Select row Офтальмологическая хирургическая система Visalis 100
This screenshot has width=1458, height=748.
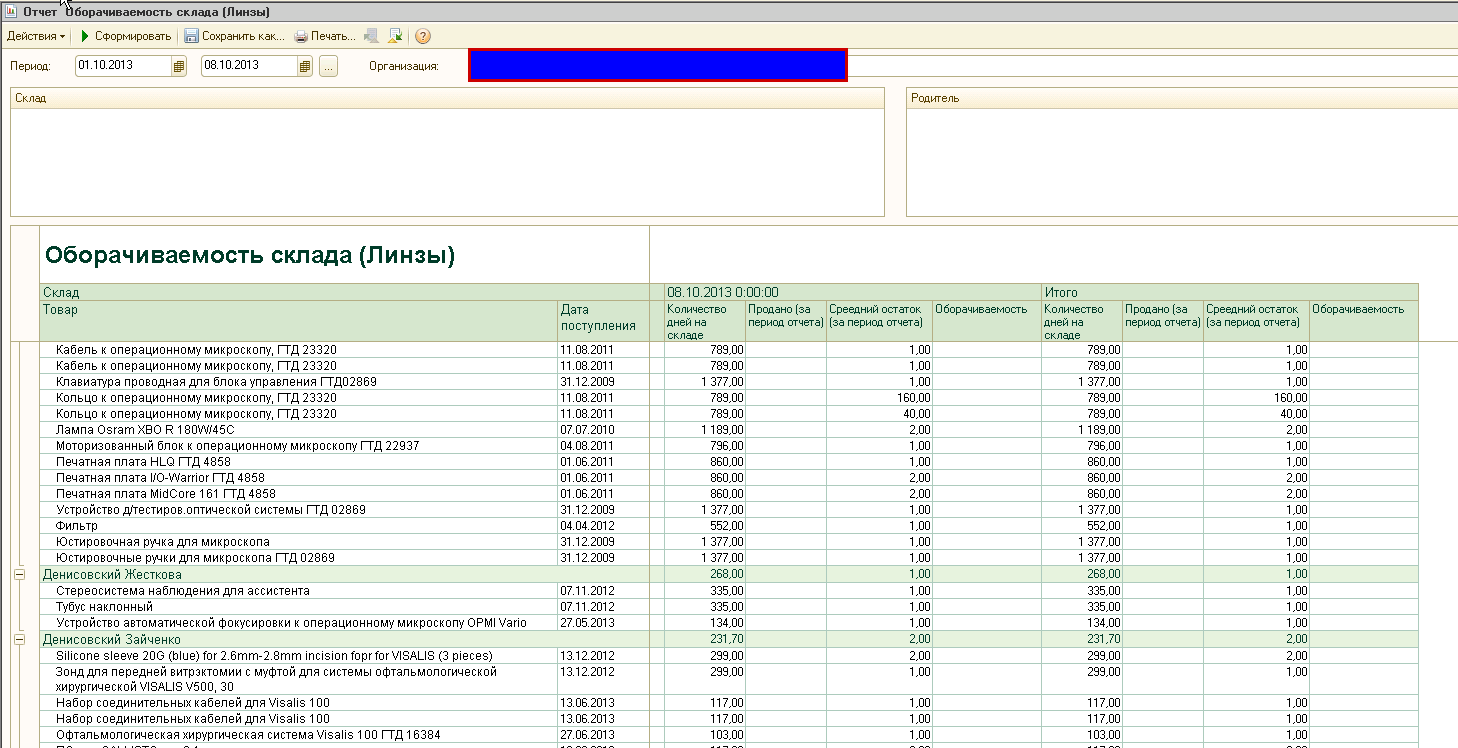tap(729, 735)
